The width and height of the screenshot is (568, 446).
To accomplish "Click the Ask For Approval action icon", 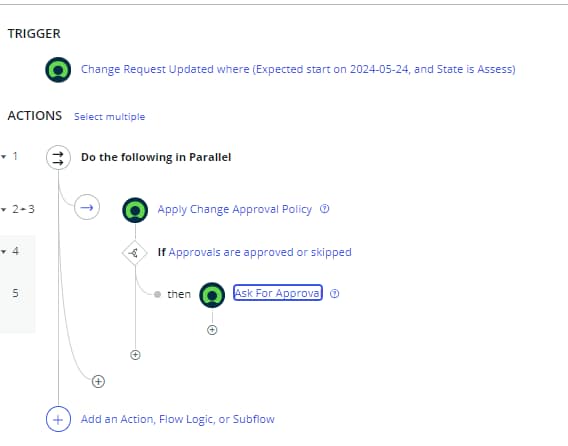I will click(x=212, y=295).
